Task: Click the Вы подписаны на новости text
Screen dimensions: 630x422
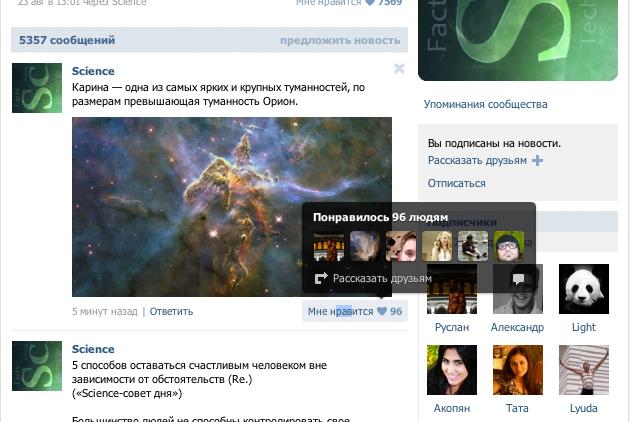Action: pos(494,143)
